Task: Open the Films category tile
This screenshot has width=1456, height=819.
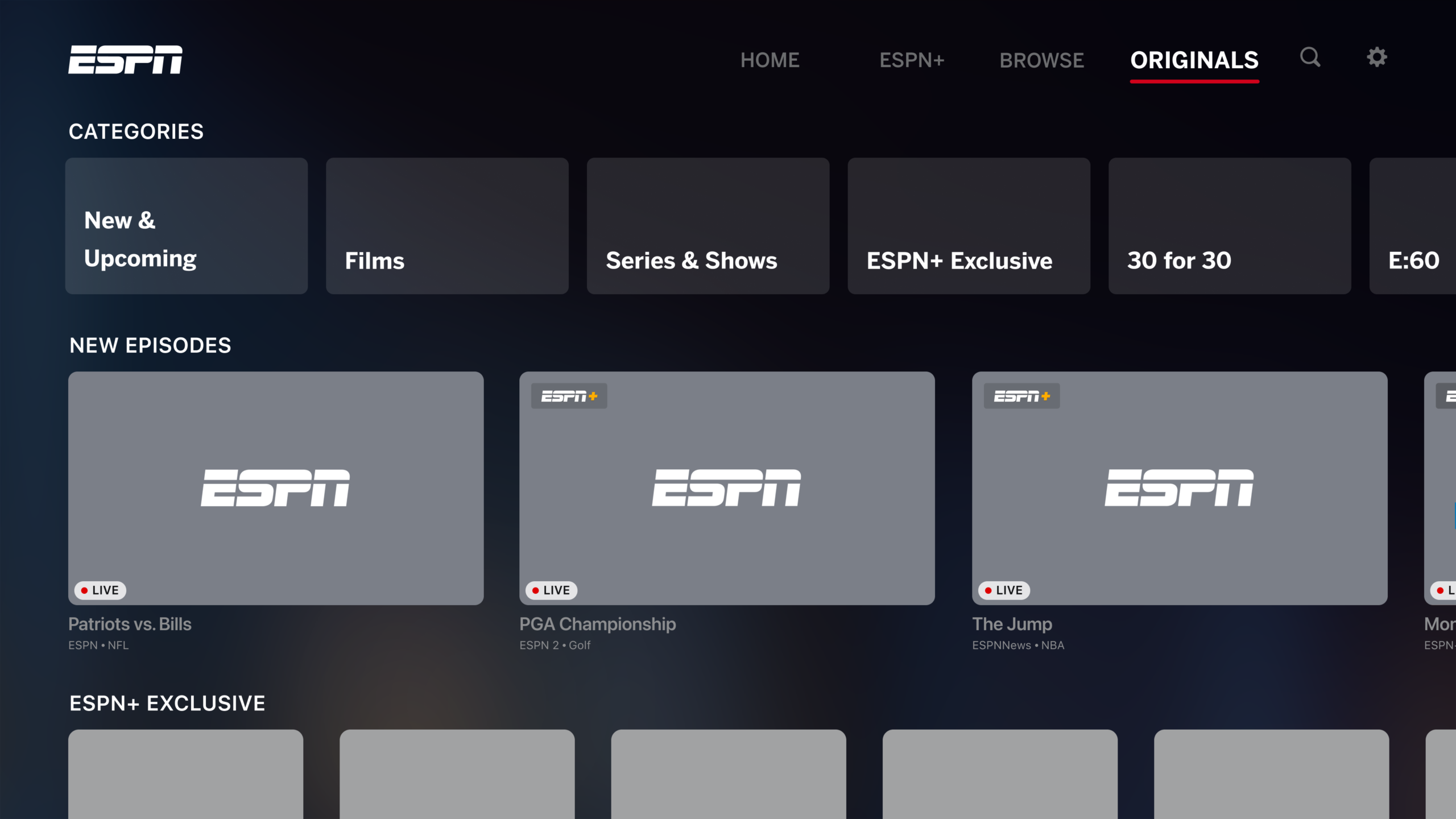Action: point(447,226)
